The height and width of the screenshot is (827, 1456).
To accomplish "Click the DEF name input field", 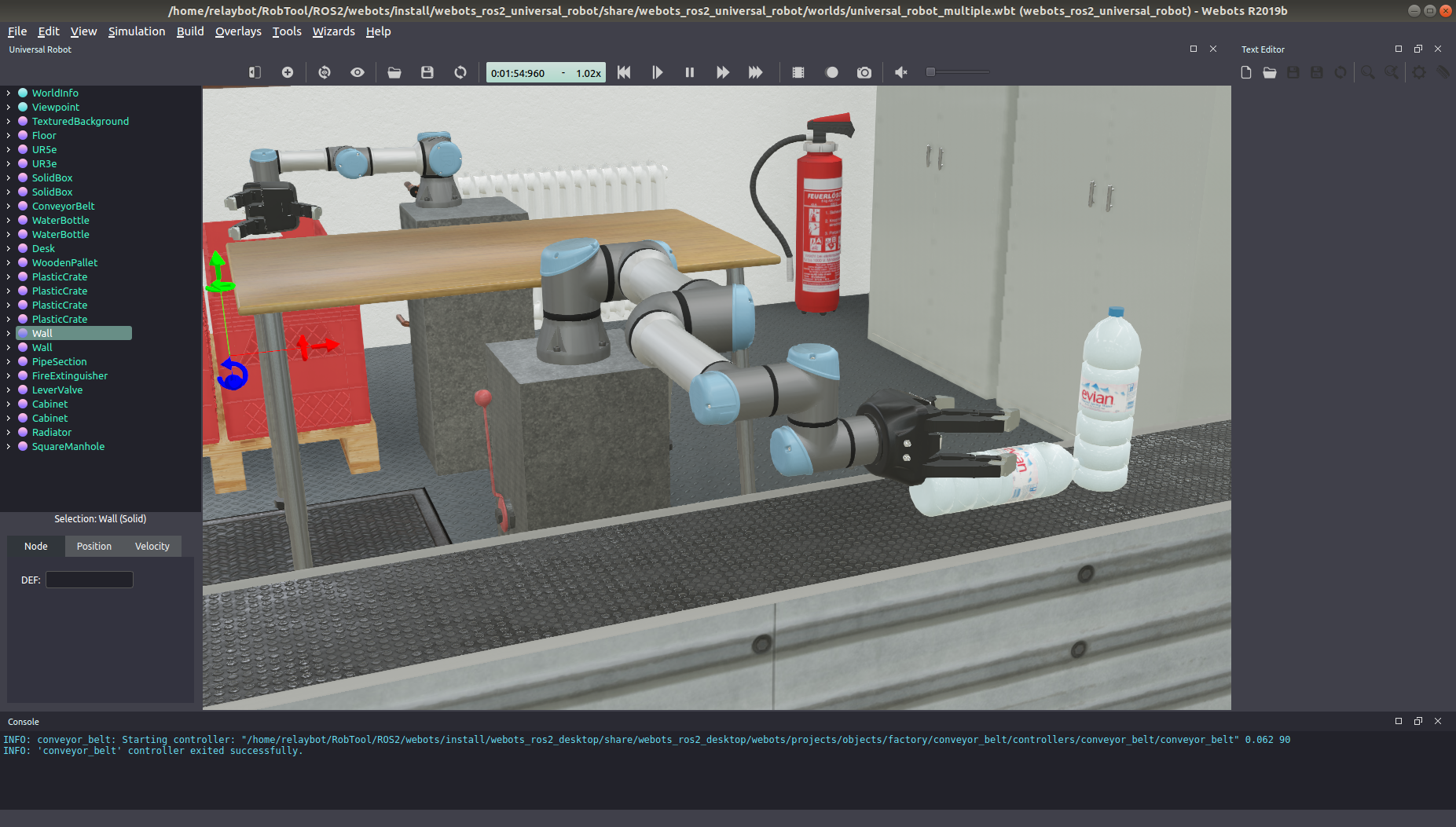I will pos(90,580).
